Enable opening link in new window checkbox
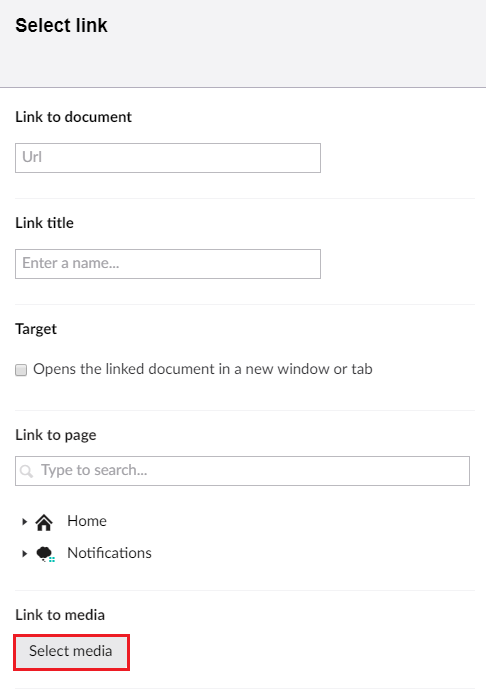The width and height of the screenshot is (486, 692). (x=21, y=369)
